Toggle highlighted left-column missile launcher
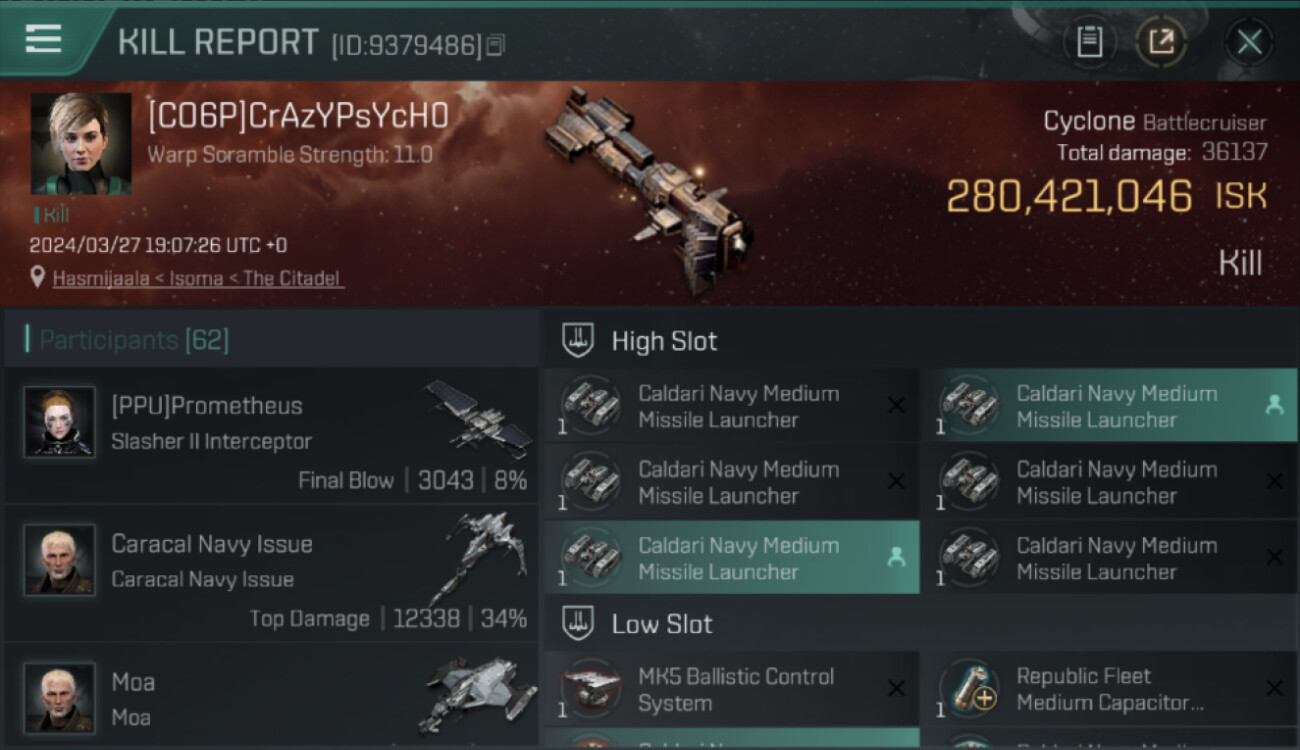The height and width of the screenshot is (750, 1300). click(732, 558)
